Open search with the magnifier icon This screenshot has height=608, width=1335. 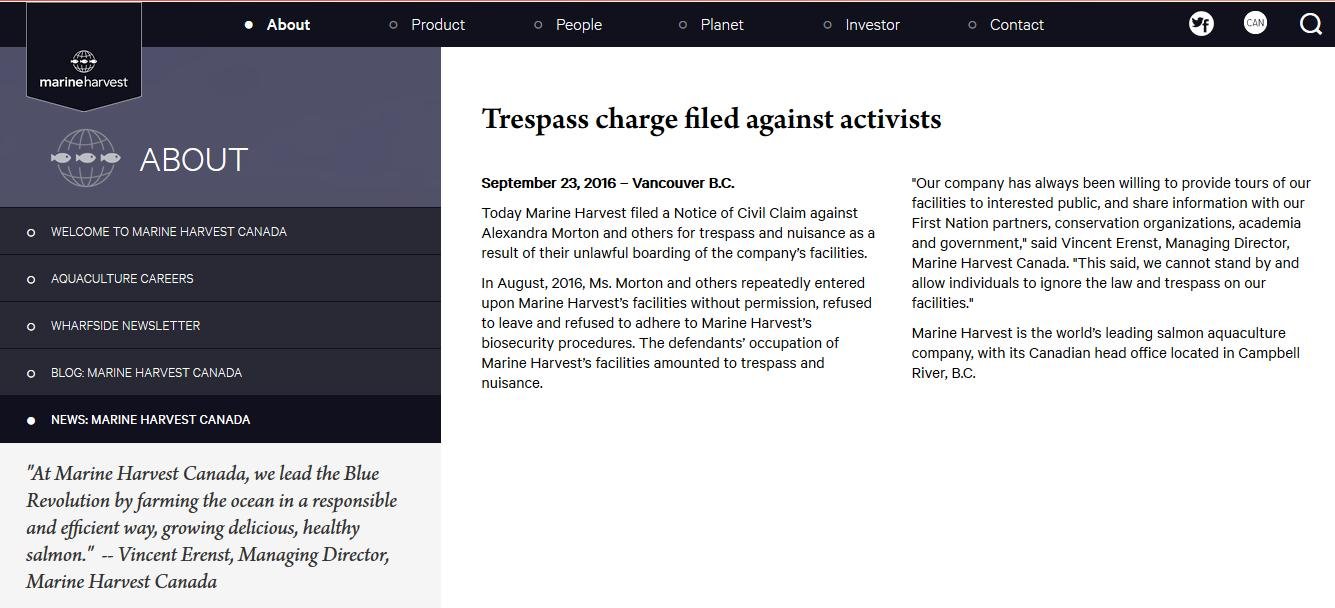1310,24
